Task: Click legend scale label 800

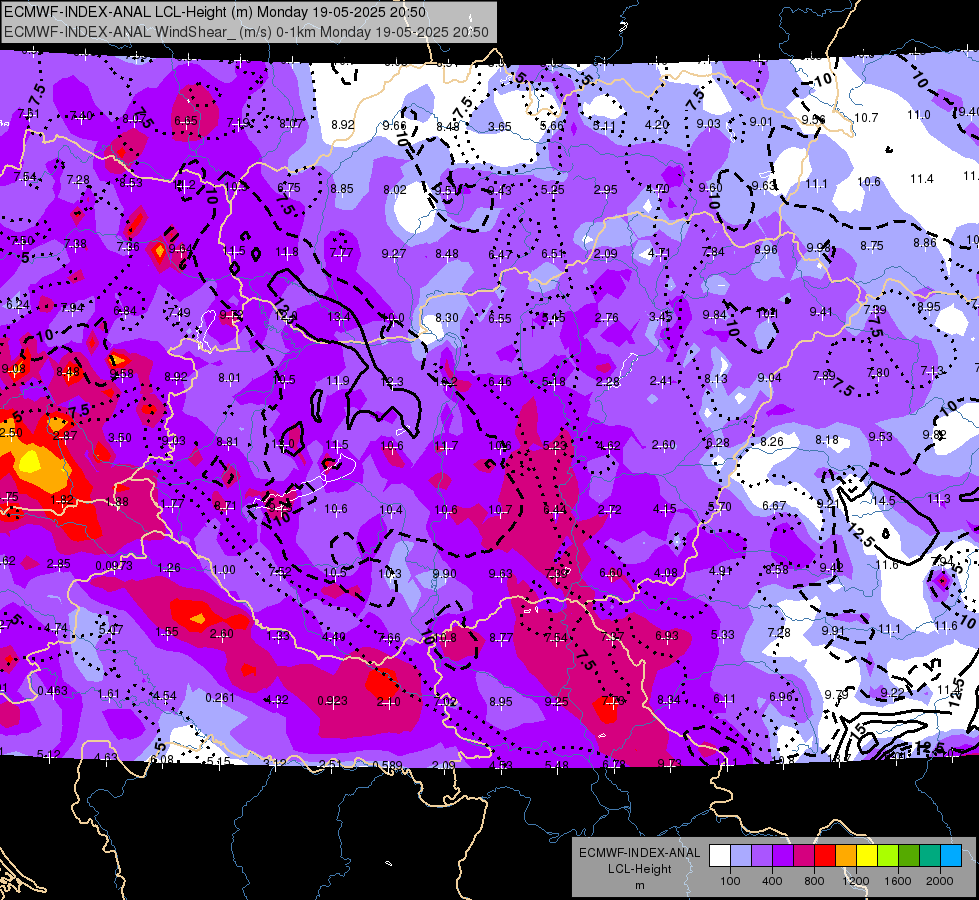Action: (x=814, y=881)
